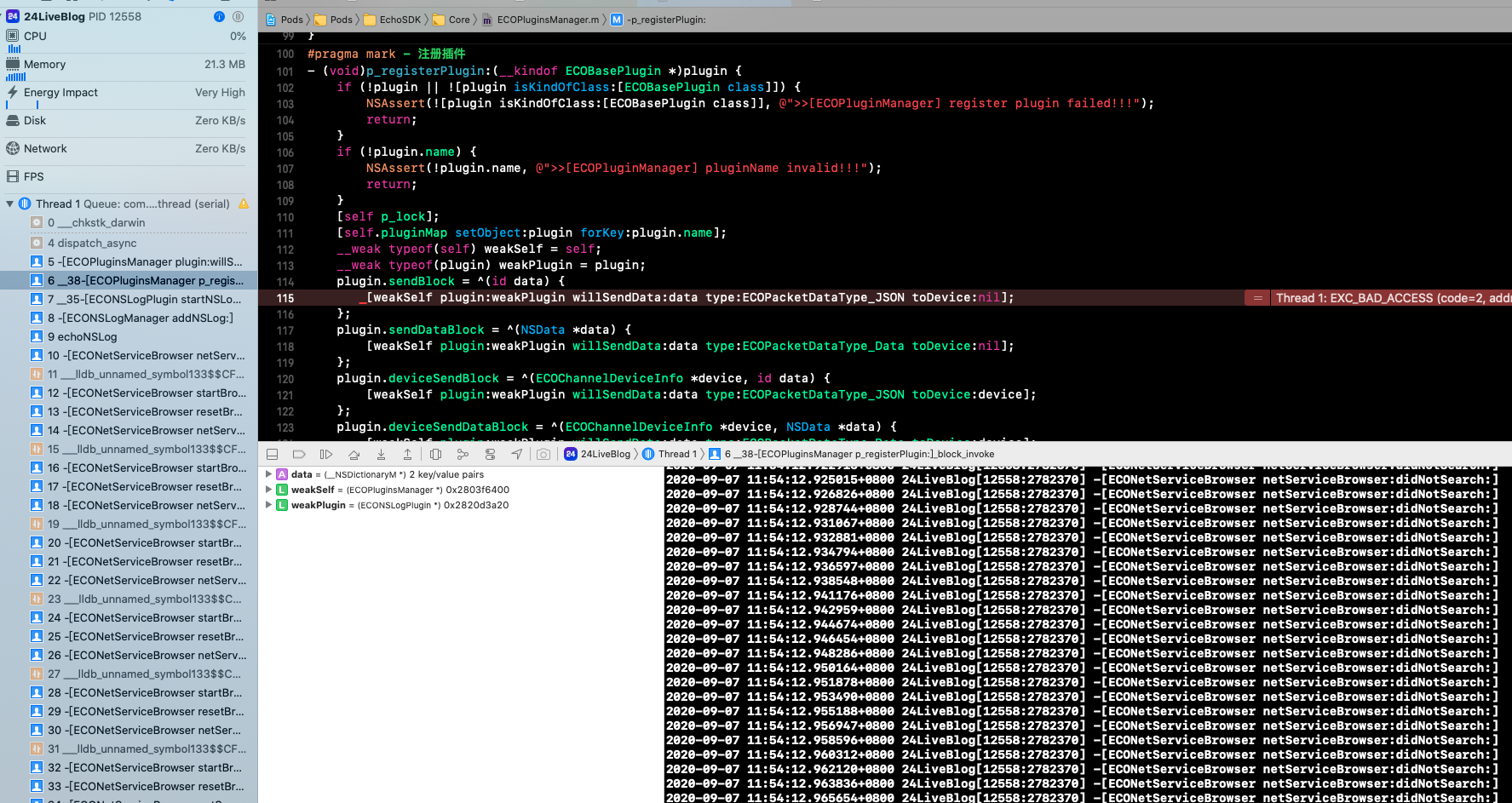Viewport: 1512px width, 803px height.
Task: Click the process info icon beside PID 12558
Action: pos(219,16)
